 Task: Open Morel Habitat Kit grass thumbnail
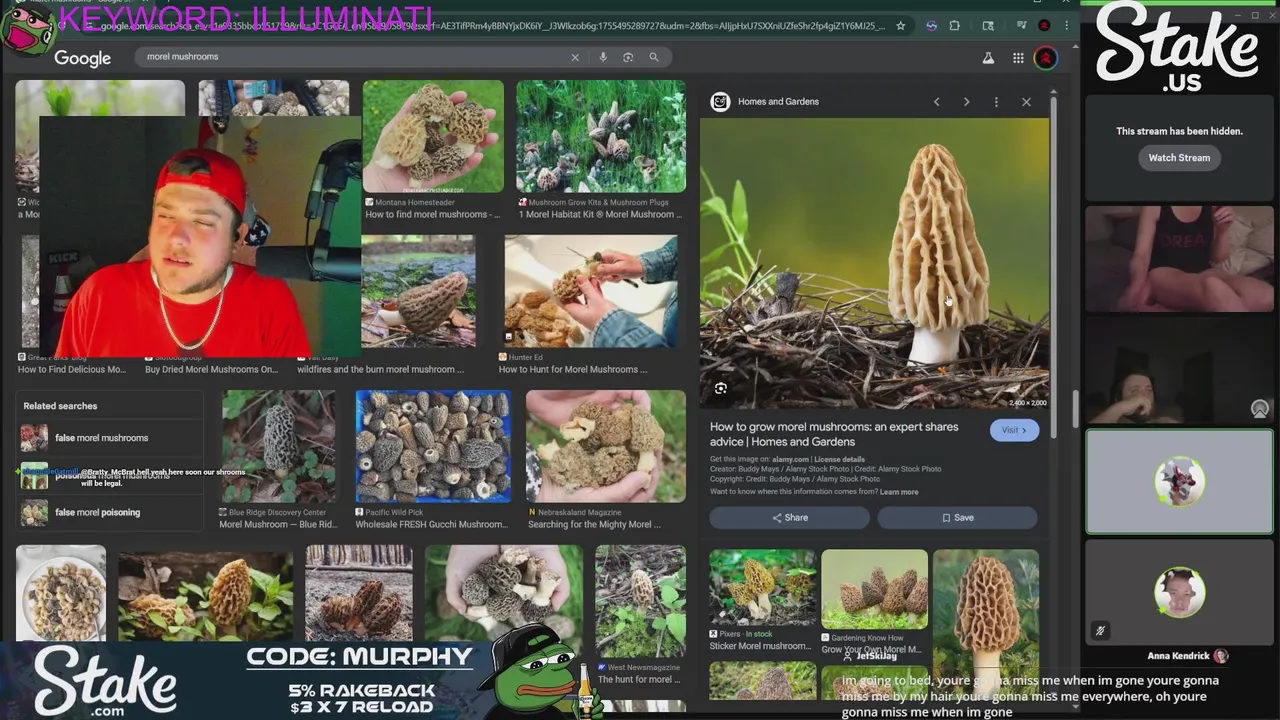point(601,137)
